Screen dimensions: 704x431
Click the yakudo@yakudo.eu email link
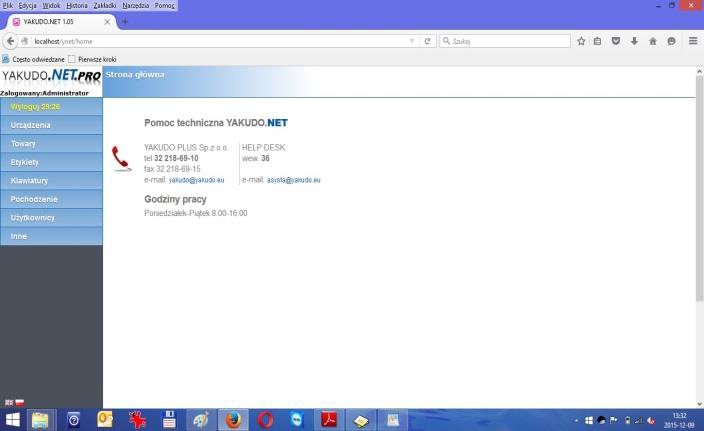(196, 180)
